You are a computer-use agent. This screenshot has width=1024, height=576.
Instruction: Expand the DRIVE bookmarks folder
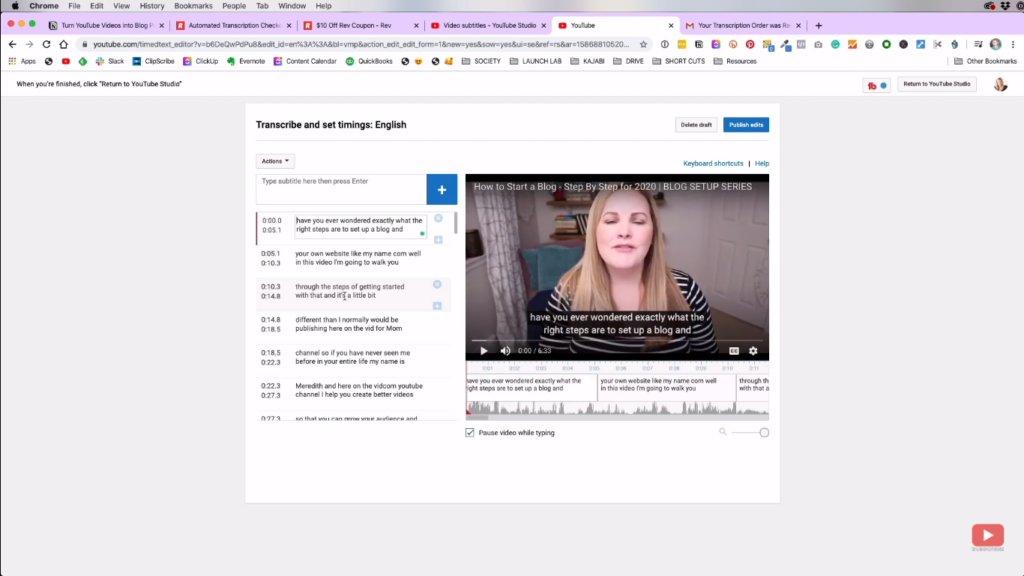tap(628, 61)
